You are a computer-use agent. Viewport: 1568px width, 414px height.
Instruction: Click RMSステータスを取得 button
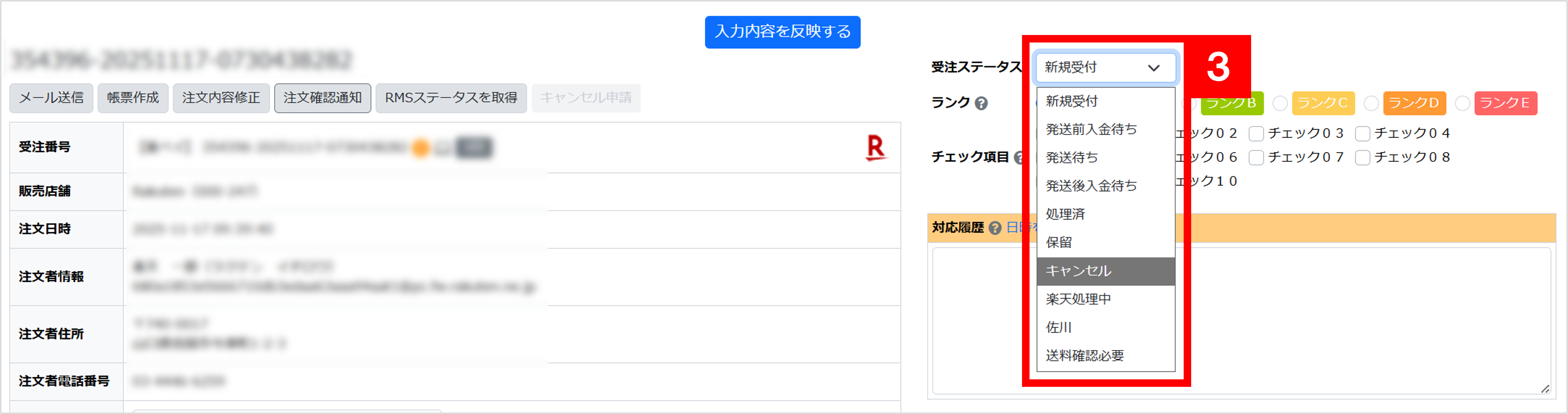(x=450, y=98)
